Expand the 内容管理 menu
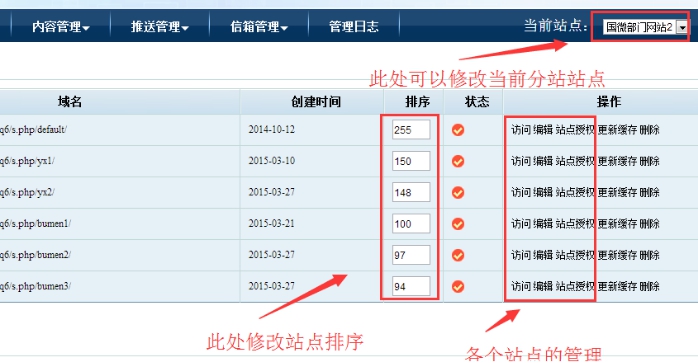Screen dimensions: 698x363 pyautogui.click(x=61, y=27)
